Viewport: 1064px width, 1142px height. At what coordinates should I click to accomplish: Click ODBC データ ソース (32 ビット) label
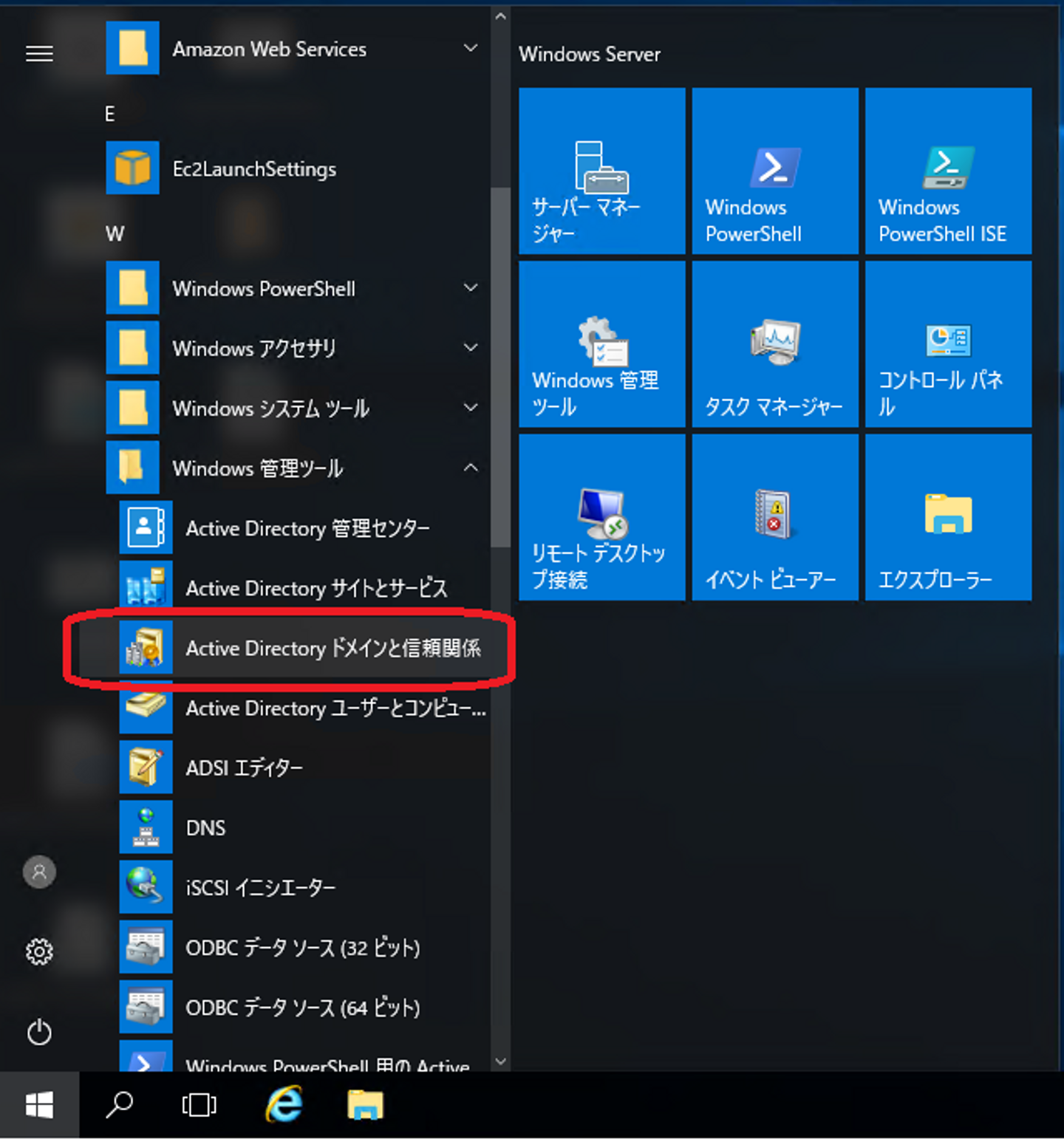point(303,948)
